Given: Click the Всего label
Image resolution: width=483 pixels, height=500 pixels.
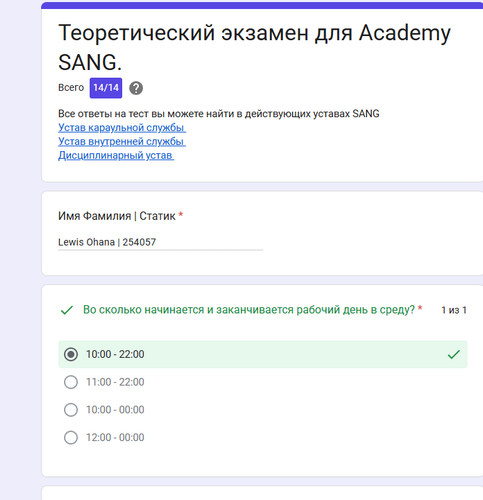Looking at the screenshot, I should pos(71,88).
